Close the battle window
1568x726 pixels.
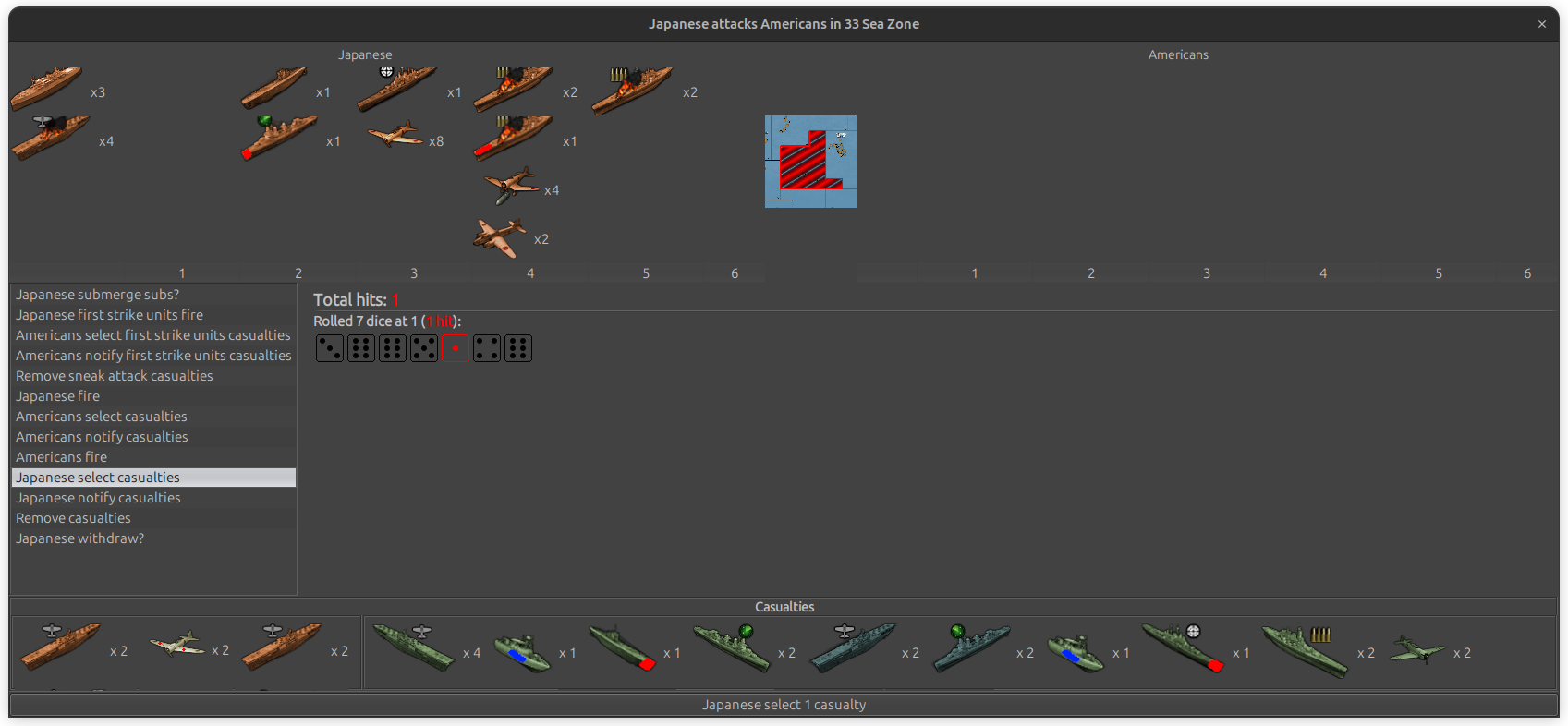pyautogui.click(x=1541, y=24)
